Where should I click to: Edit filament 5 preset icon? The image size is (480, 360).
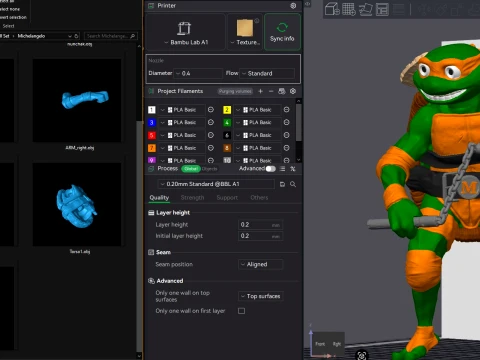(211, 135)
